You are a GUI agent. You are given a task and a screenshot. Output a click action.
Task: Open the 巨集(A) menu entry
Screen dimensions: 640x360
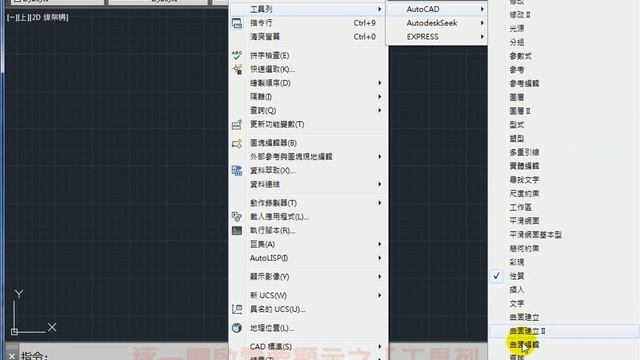coord(308,244)
